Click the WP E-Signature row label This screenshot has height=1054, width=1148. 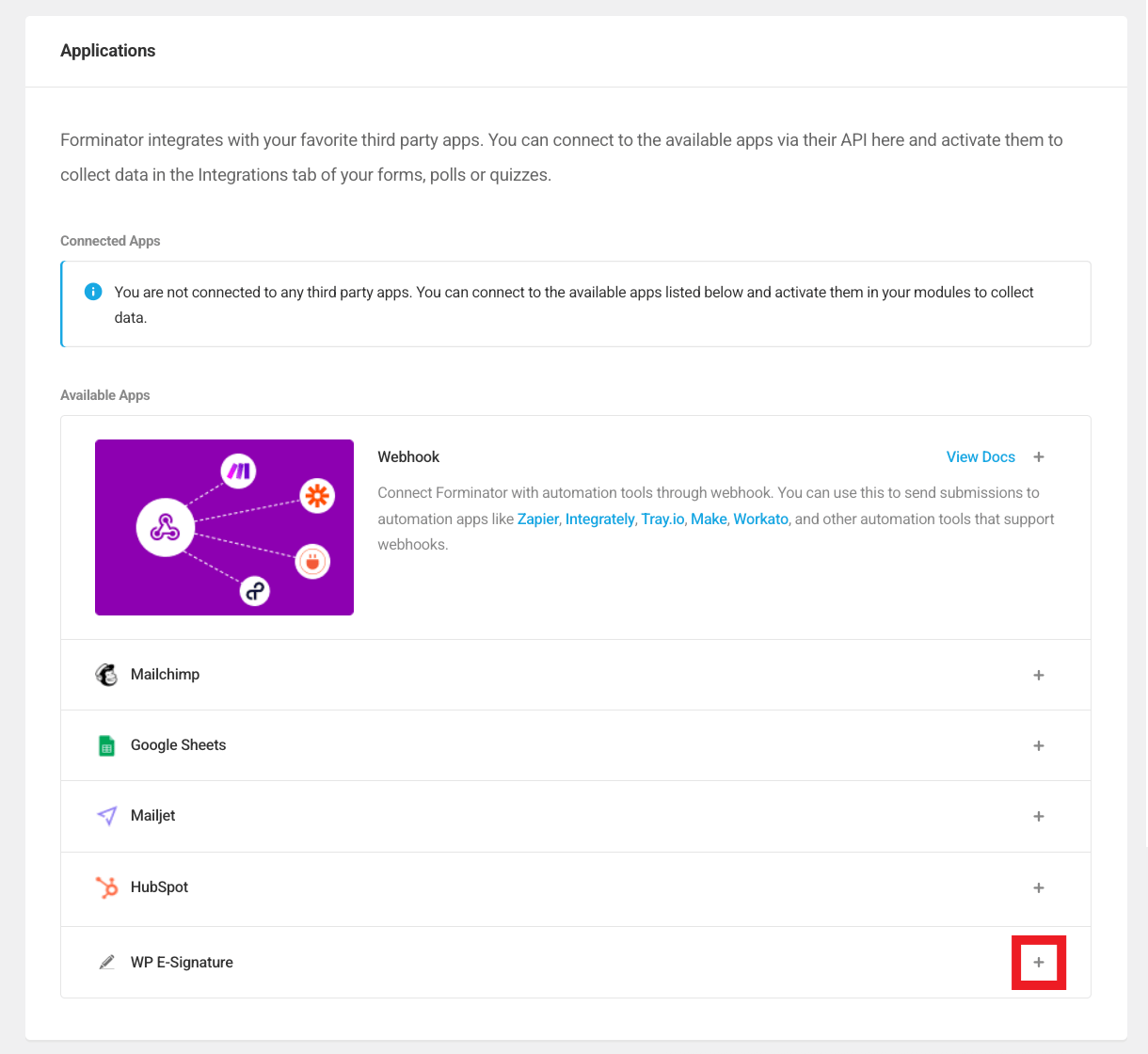click(182, 962)
